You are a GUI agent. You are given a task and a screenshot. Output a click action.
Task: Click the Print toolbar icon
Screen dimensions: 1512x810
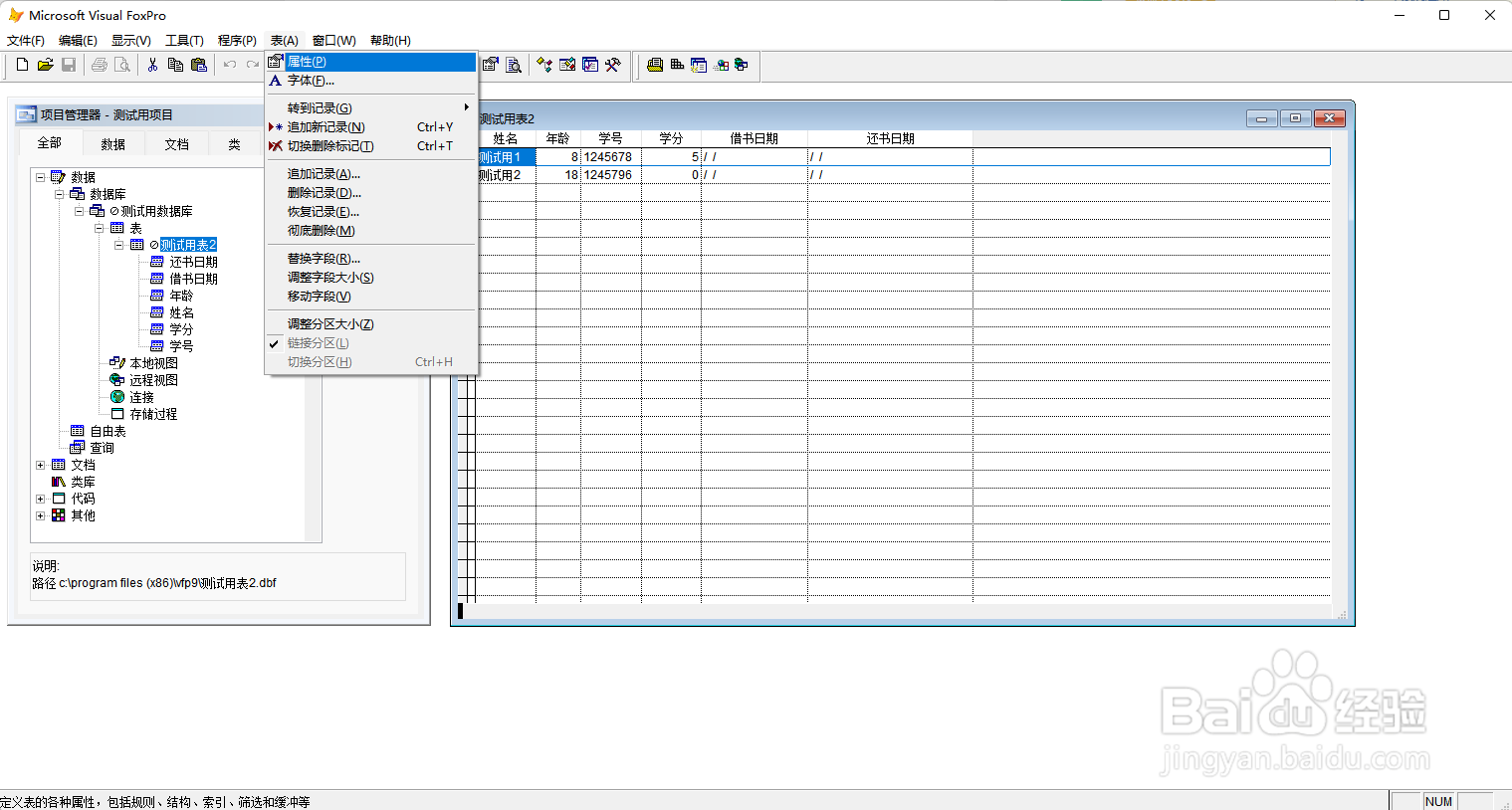[100, 65]
